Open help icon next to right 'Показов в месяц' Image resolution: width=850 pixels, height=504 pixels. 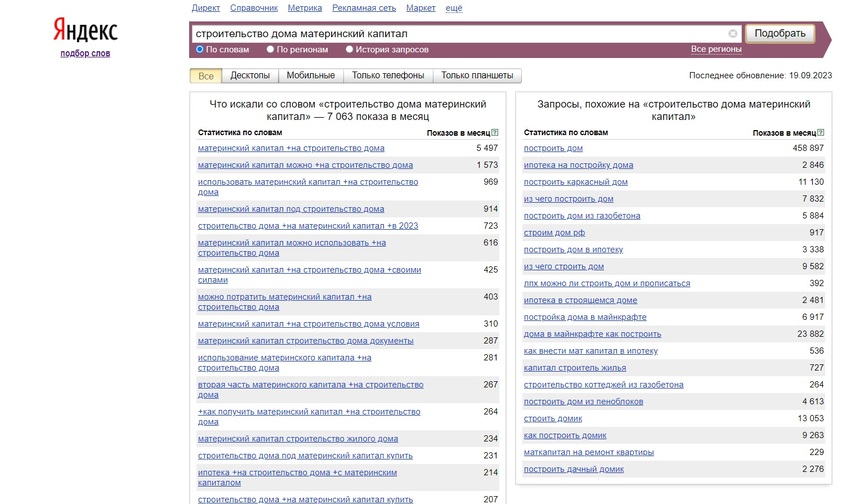[820, 133]
